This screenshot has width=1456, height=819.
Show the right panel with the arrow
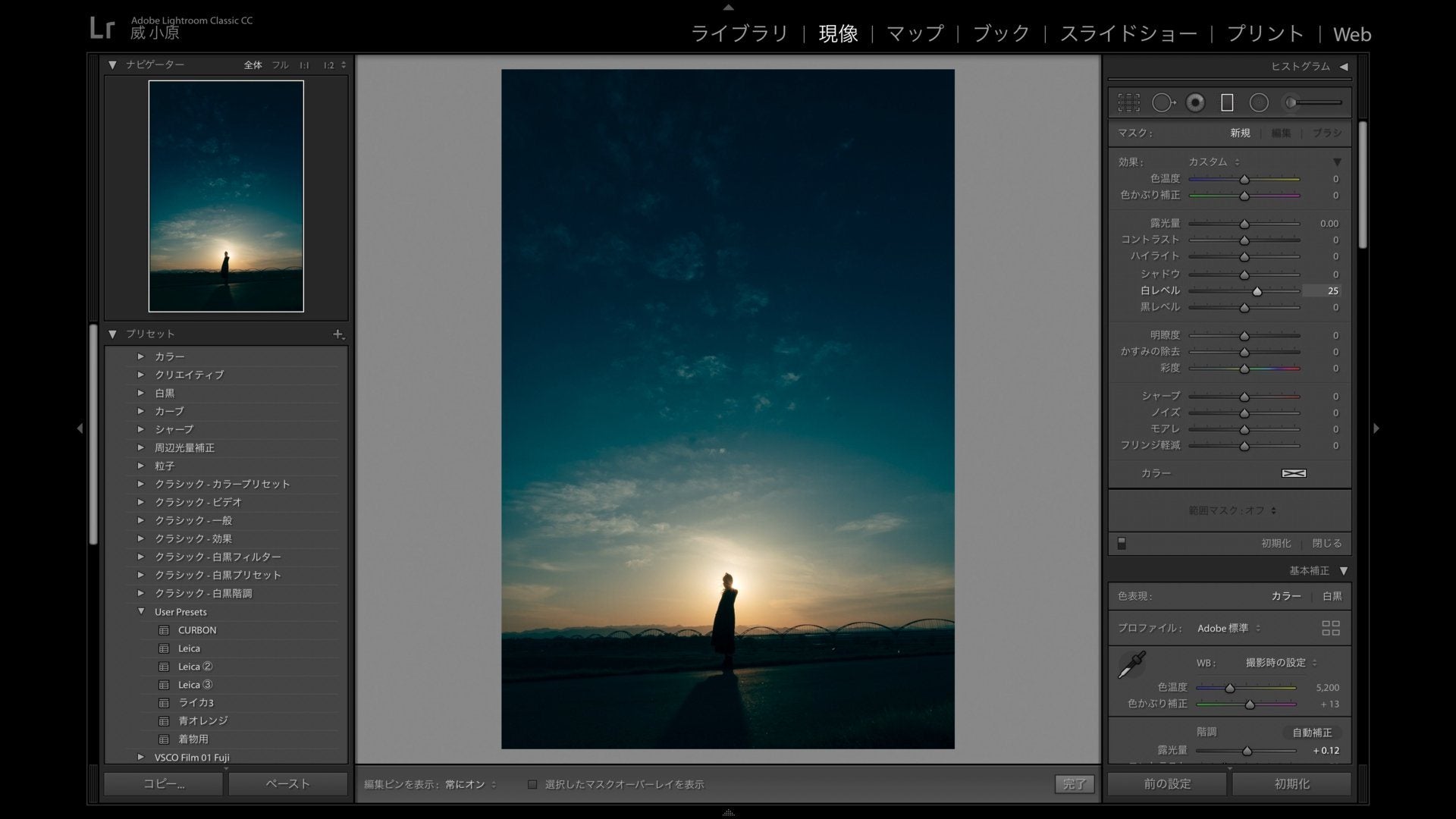(1376, 428)
